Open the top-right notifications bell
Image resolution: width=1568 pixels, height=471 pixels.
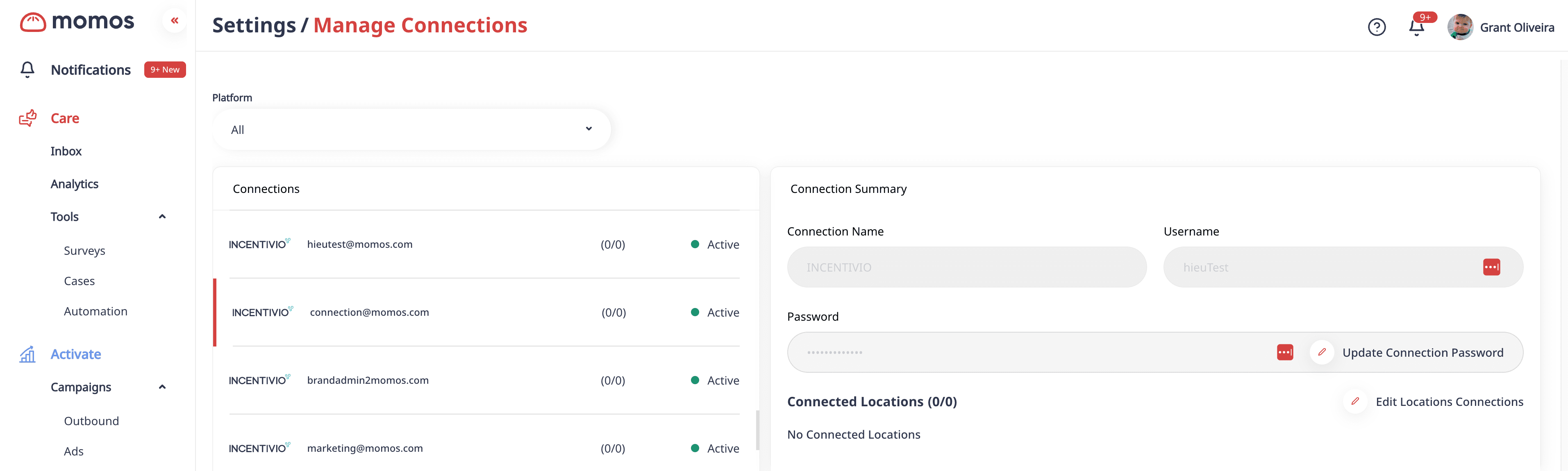point(1416,27)
